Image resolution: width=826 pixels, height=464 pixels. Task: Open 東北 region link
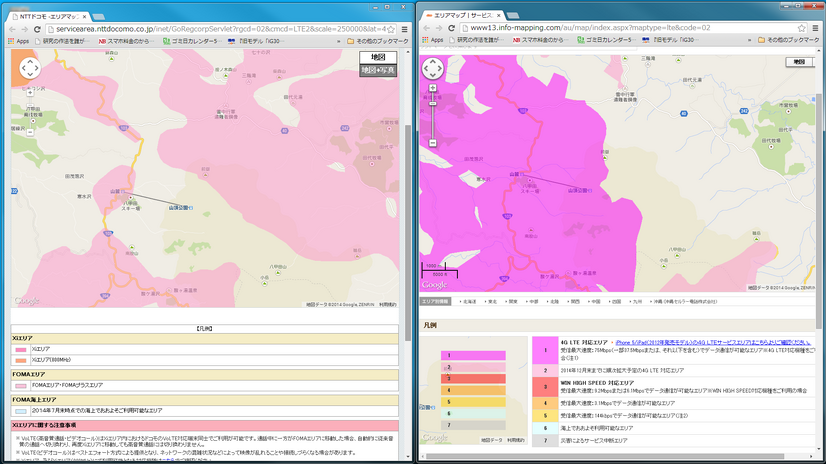coord(491,302)
